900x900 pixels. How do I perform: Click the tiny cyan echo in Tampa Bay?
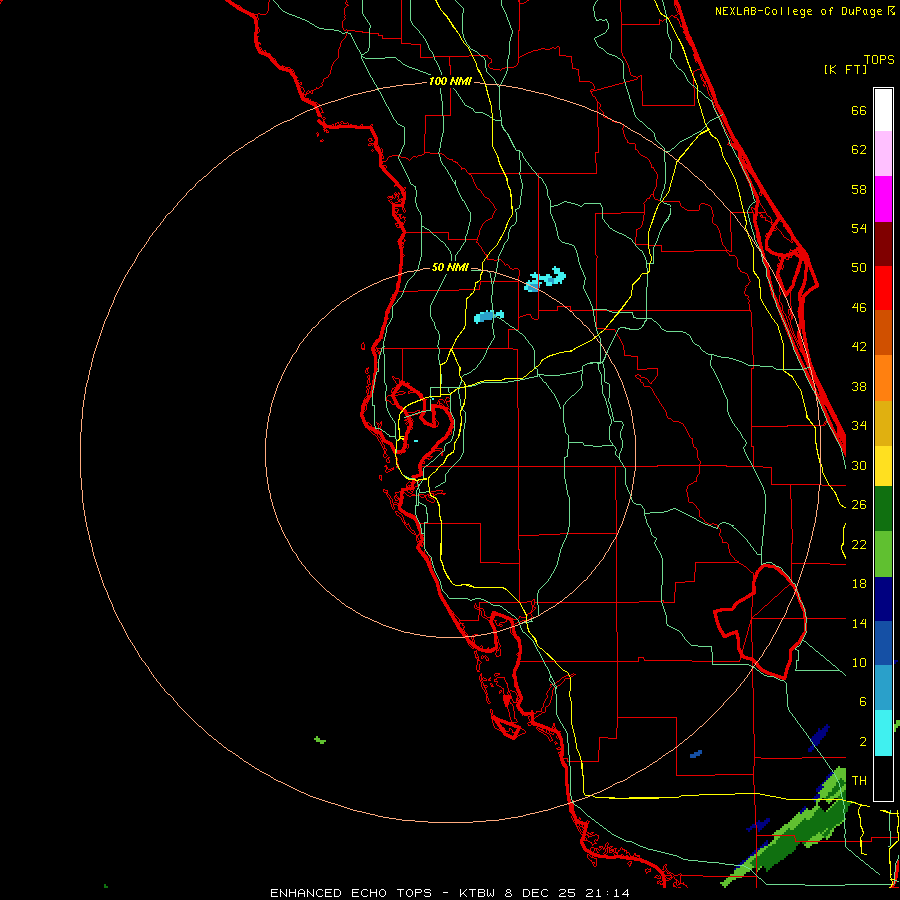point(416,441)
